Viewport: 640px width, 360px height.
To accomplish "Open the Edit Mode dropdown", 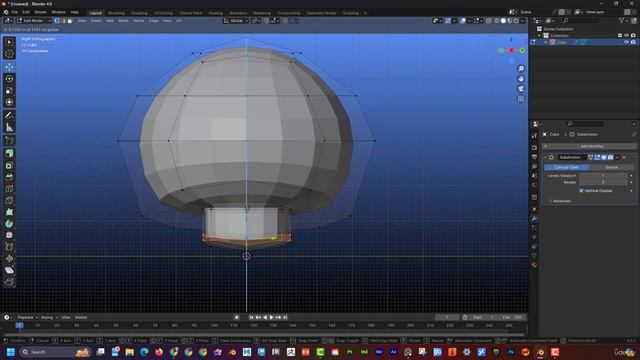I will click(x=33, y=20).
